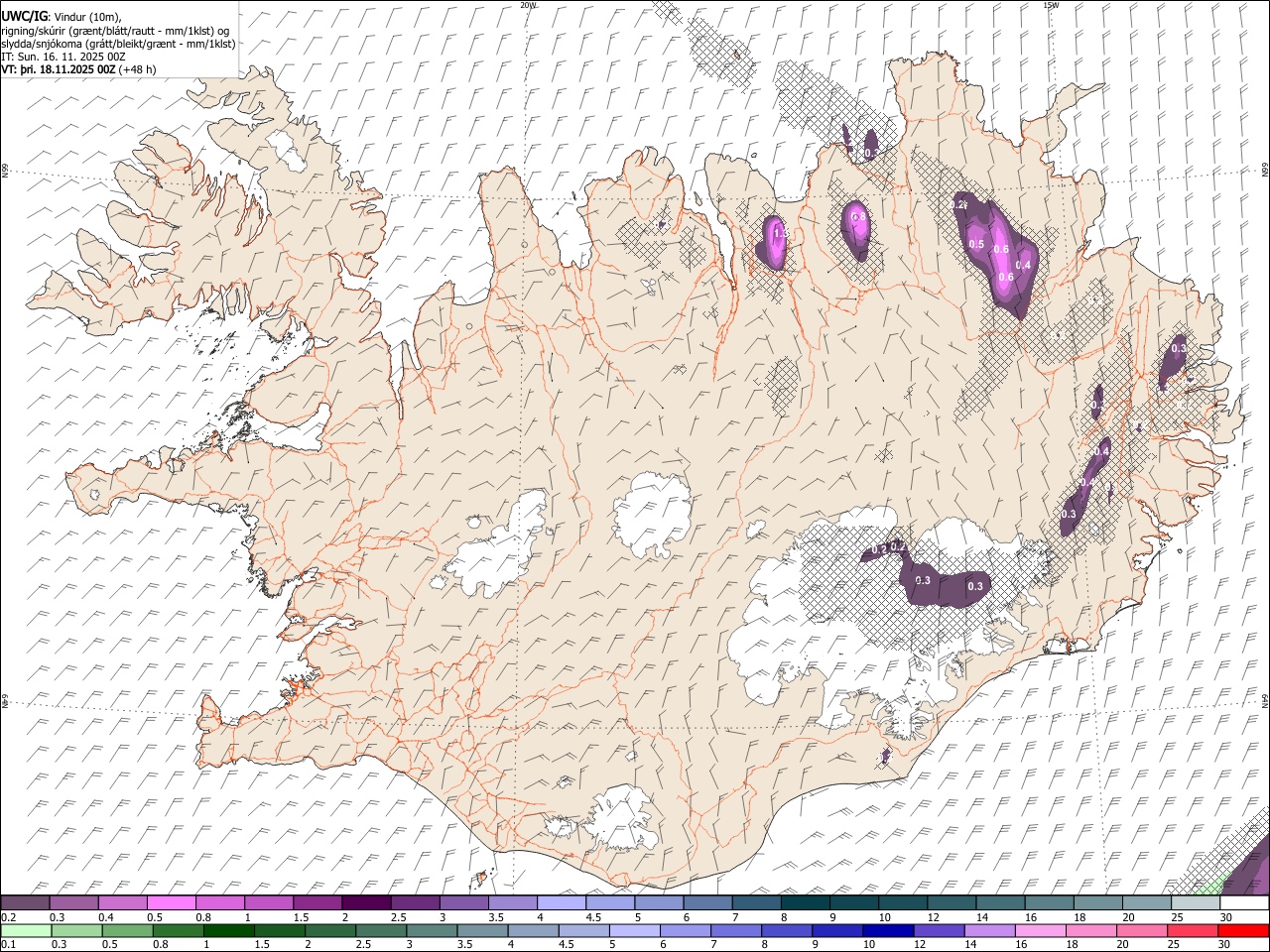
Task: Click light periwinkle rain swatch labelled 5
Action: click(635, 930)
